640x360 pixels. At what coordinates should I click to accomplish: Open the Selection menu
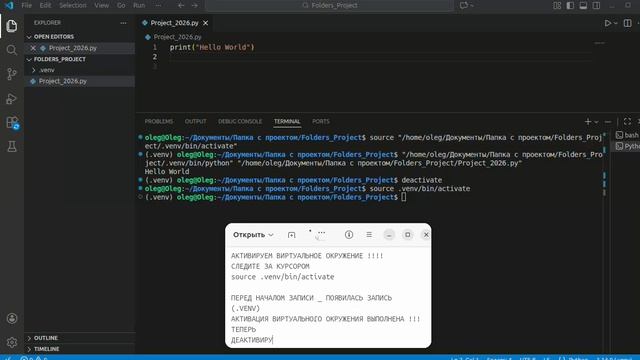coord(73,5)
